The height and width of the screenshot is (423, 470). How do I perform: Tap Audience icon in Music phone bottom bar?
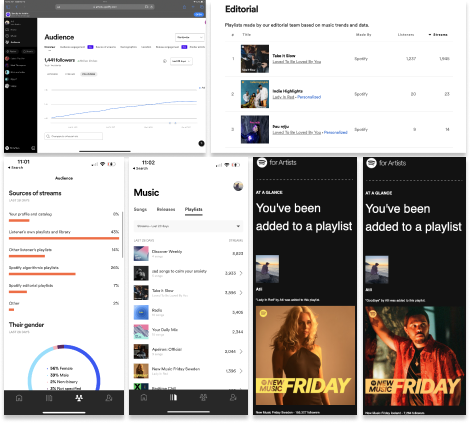tap(203, 397)
